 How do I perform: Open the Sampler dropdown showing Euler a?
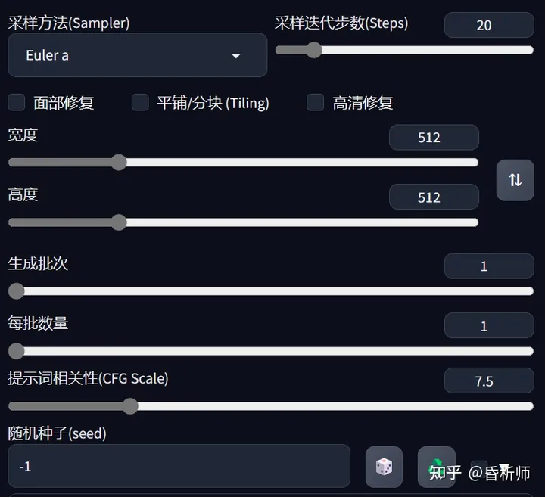point(138,55)
